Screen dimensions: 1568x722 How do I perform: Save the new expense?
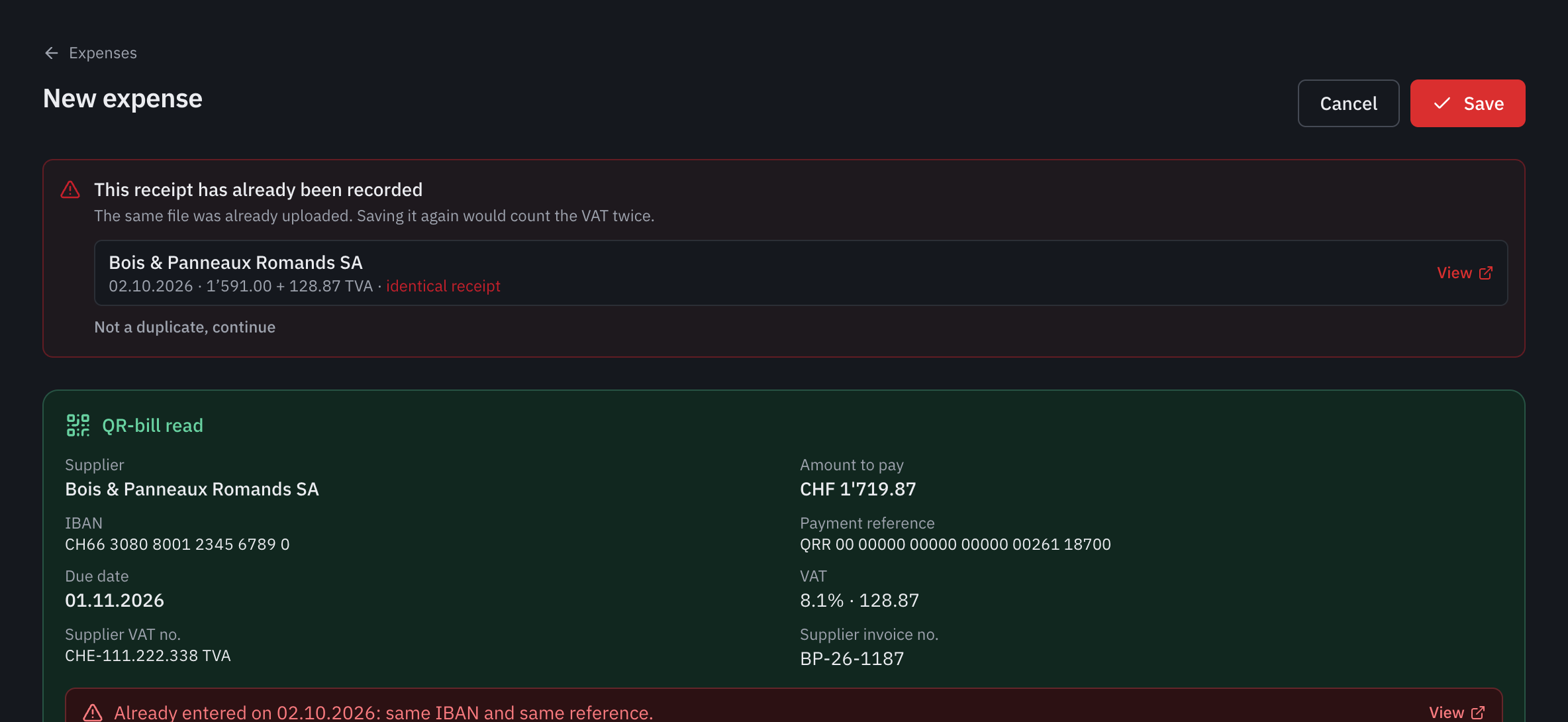tap(1467, 103)
